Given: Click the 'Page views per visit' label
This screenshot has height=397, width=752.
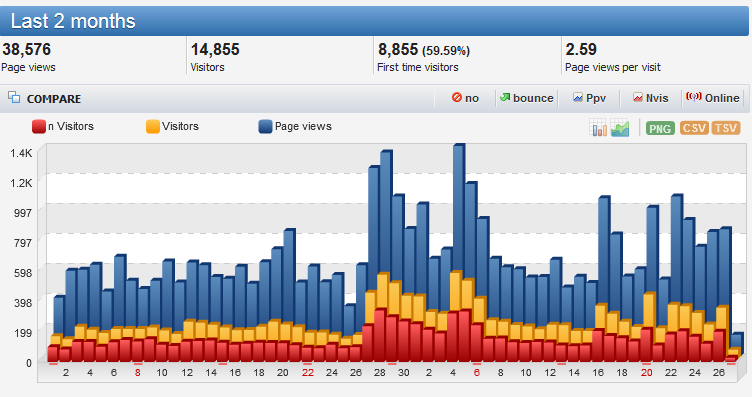Looking at the screenshot, I should tap(613, 67).
